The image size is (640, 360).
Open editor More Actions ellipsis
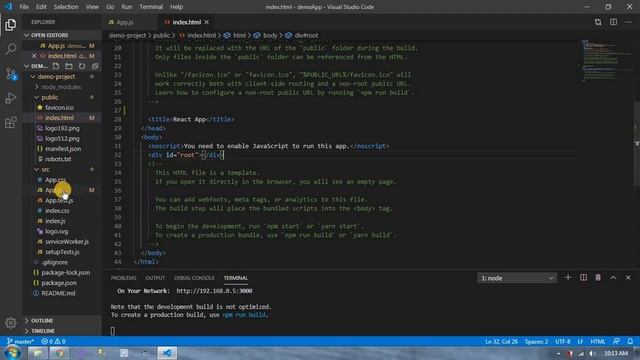pyautogui.click(x=628, y=22)
